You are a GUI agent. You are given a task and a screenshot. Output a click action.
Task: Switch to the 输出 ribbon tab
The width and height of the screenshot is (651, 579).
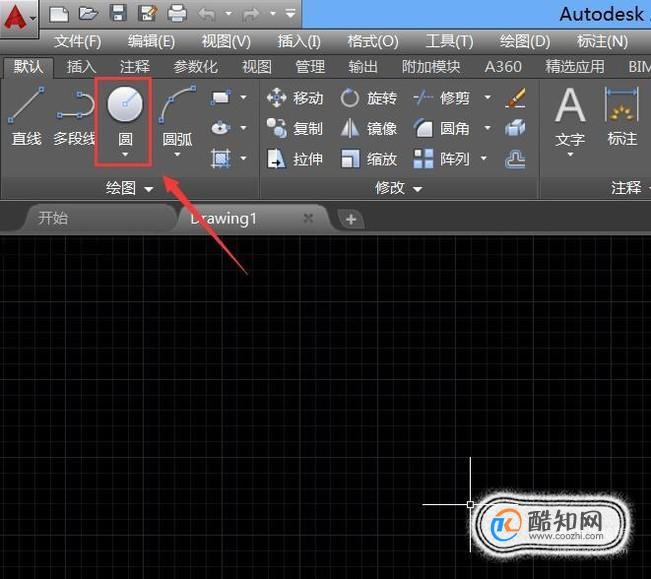[363, 67]
